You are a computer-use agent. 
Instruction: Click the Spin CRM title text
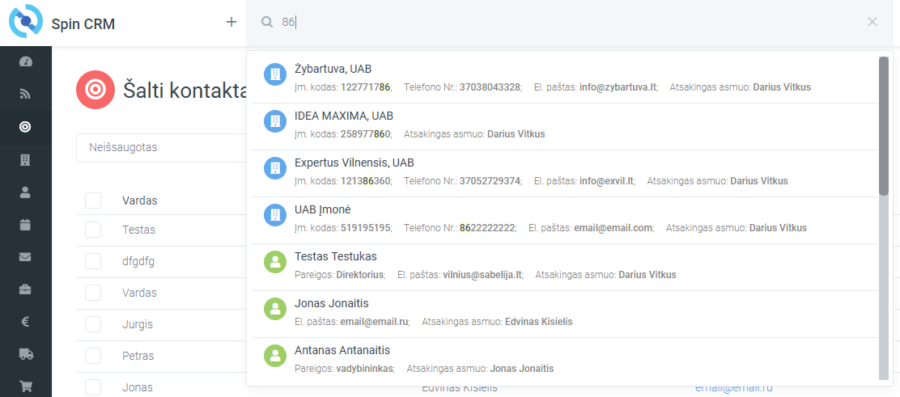click(83, 24)
